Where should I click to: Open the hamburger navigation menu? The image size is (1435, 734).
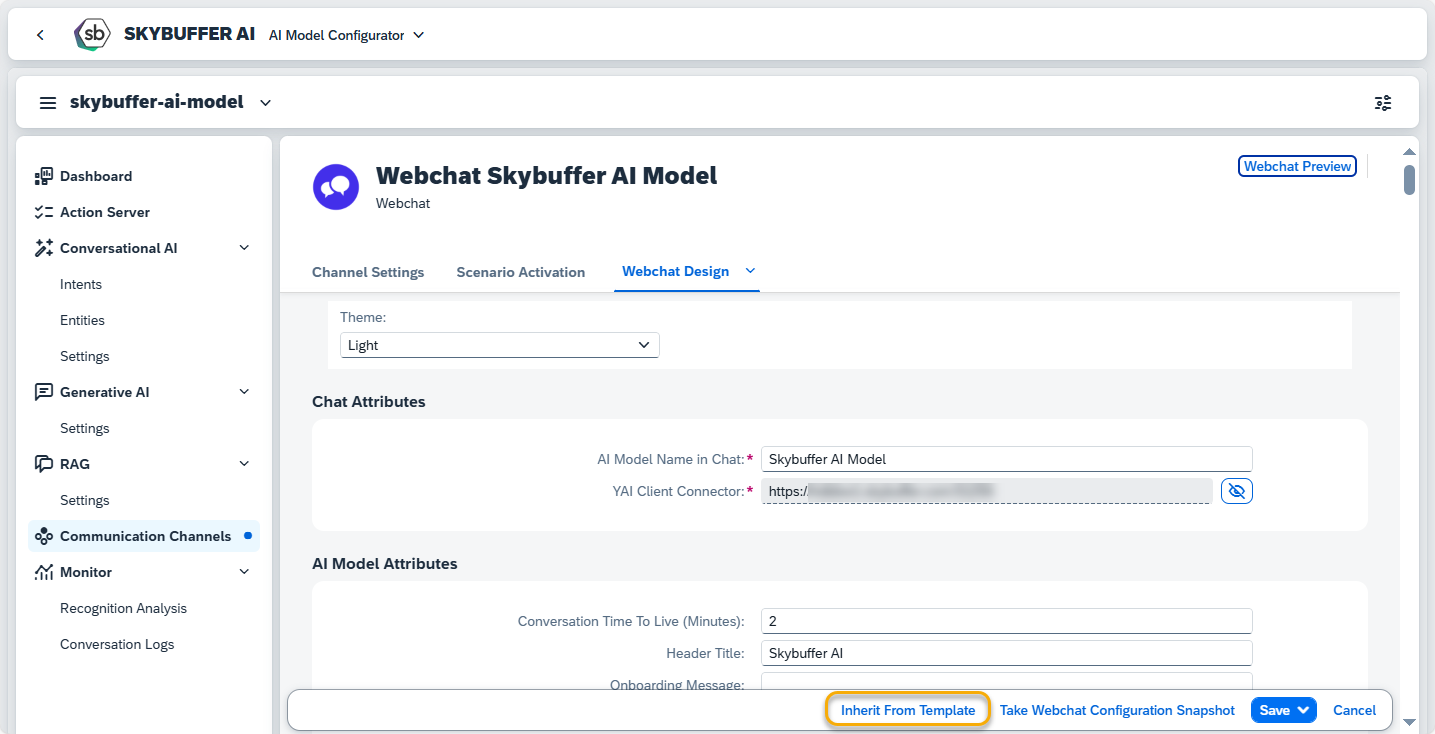tap(47, 103)
